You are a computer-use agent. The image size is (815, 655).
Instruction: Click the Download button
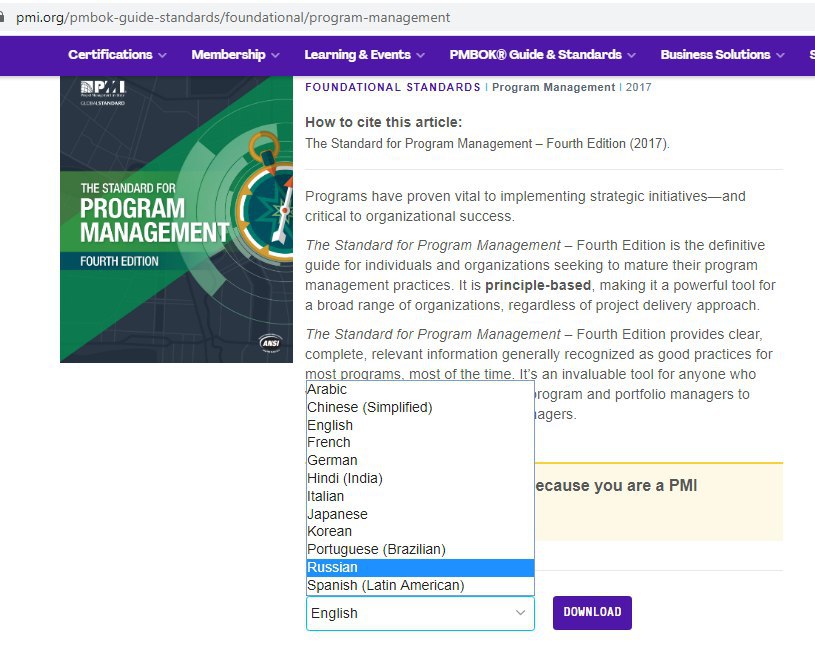592,612
